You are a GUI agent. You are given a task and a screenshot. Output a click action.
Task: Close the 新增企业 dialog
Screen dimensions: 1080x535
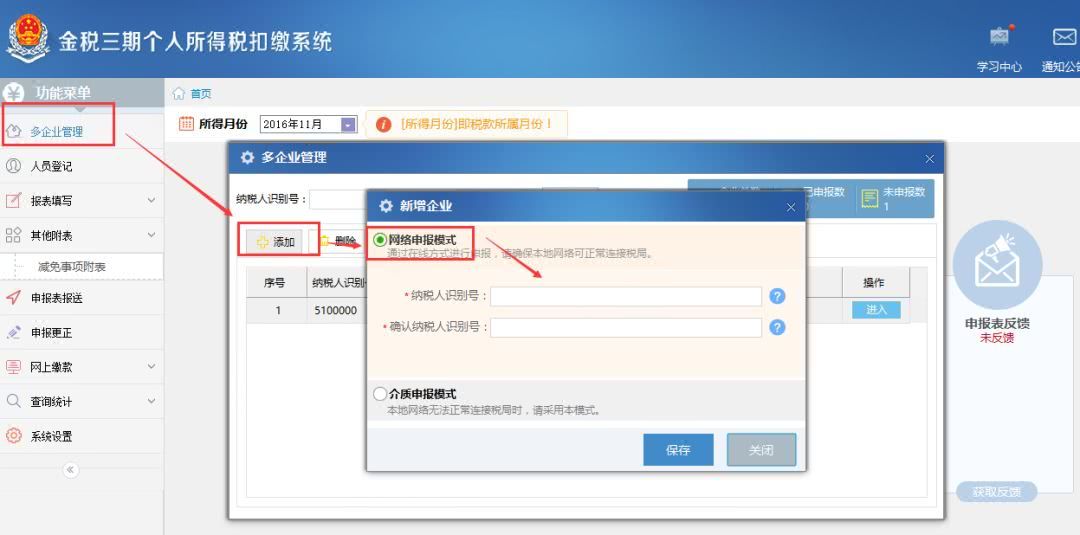[x=791, y=207]
